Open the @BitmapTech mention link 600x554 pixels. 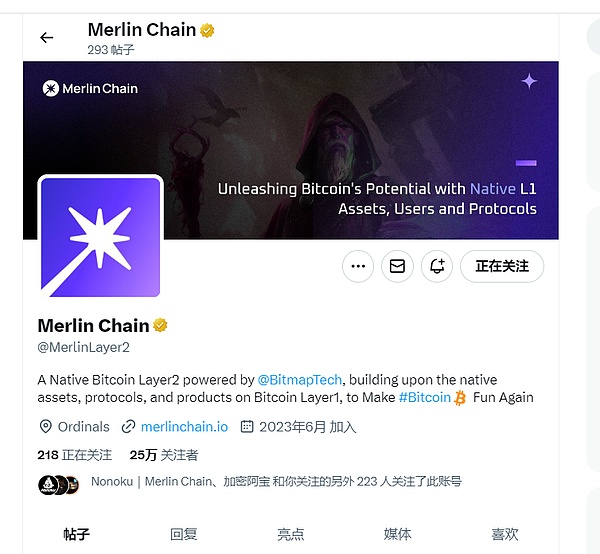coord(300,380)
